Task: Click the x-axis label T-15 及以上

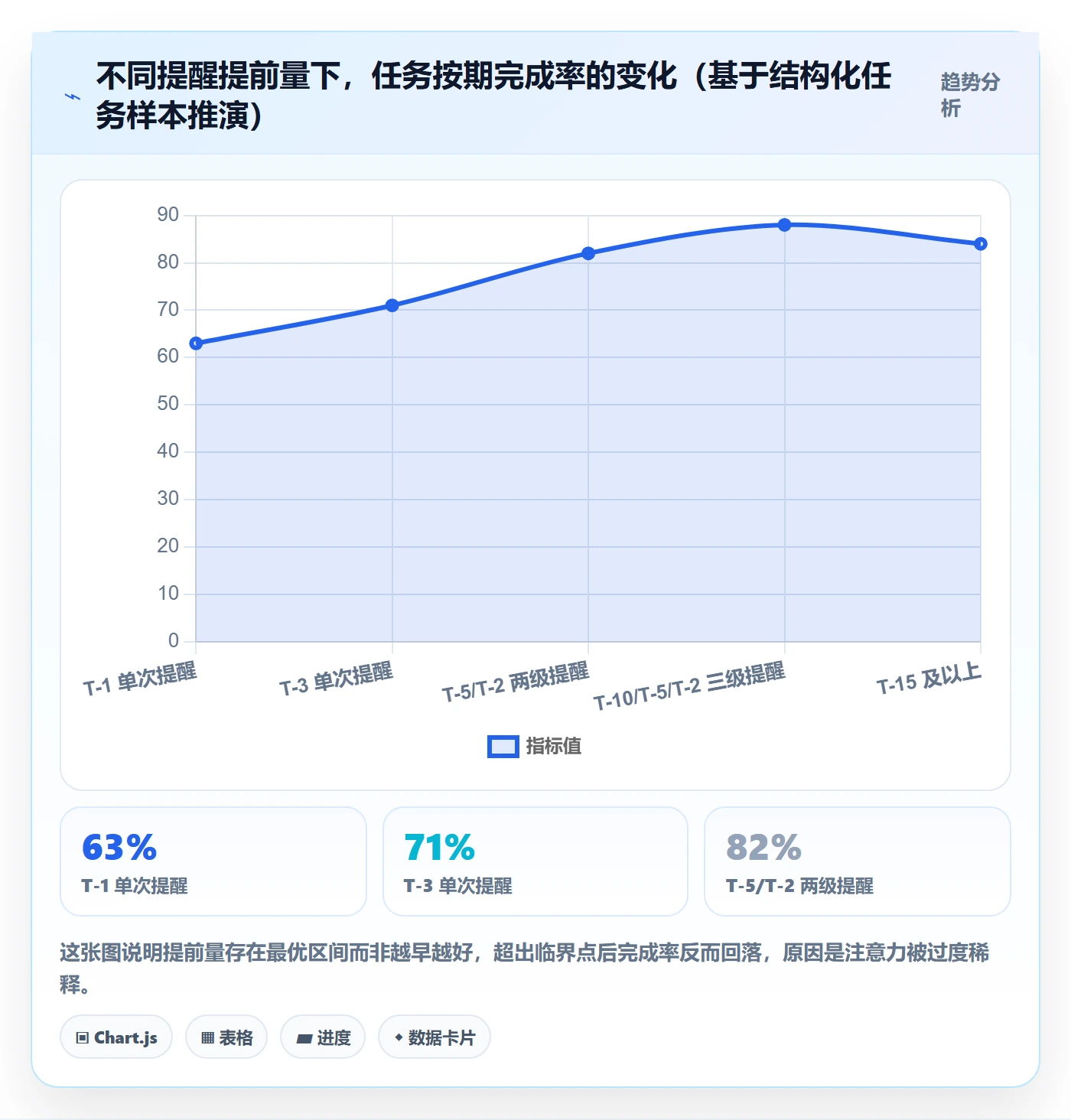Action: coord(929,679)
